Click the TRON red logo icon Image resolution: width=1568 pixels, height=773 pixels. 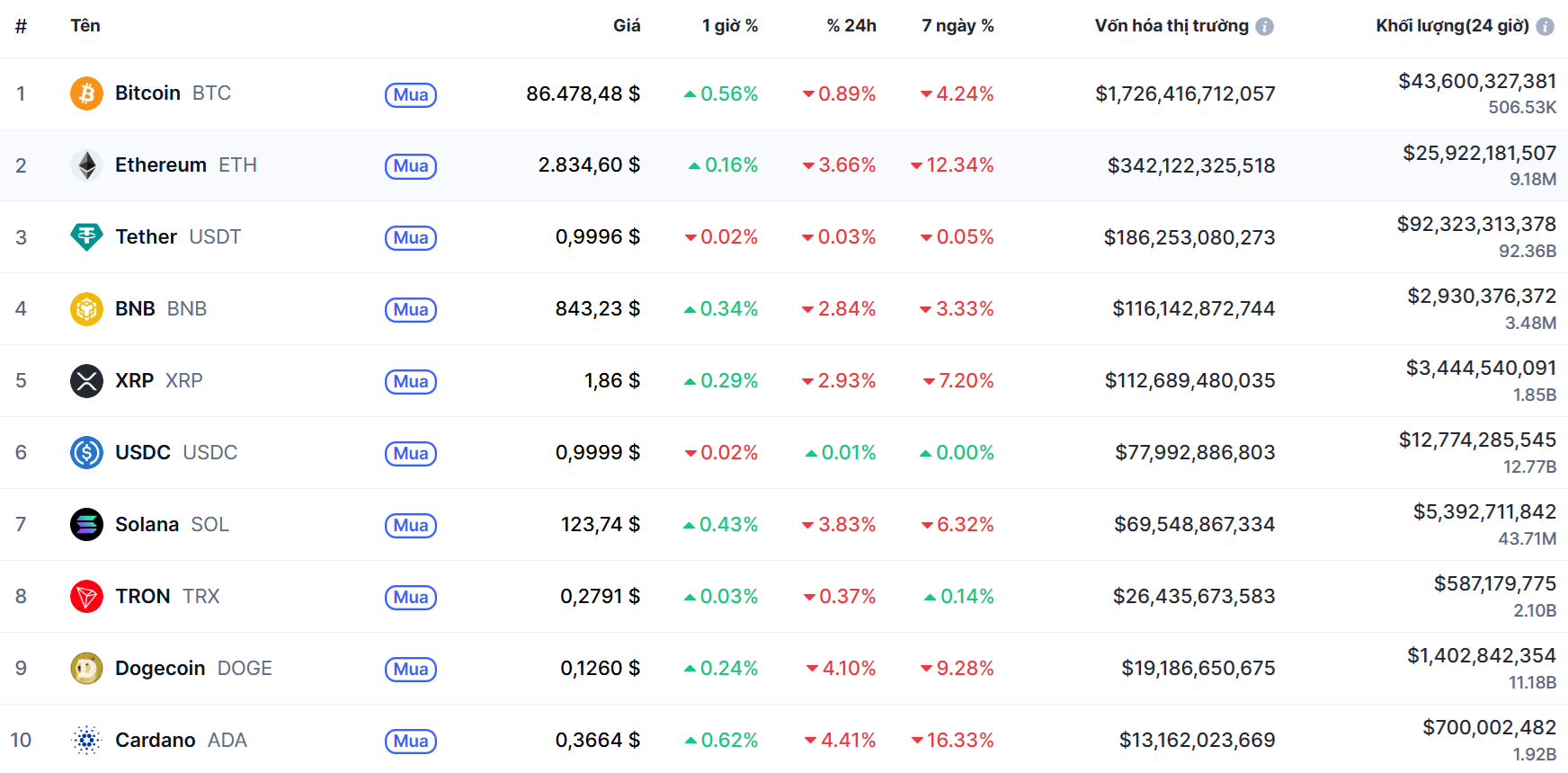coord(86,596)
